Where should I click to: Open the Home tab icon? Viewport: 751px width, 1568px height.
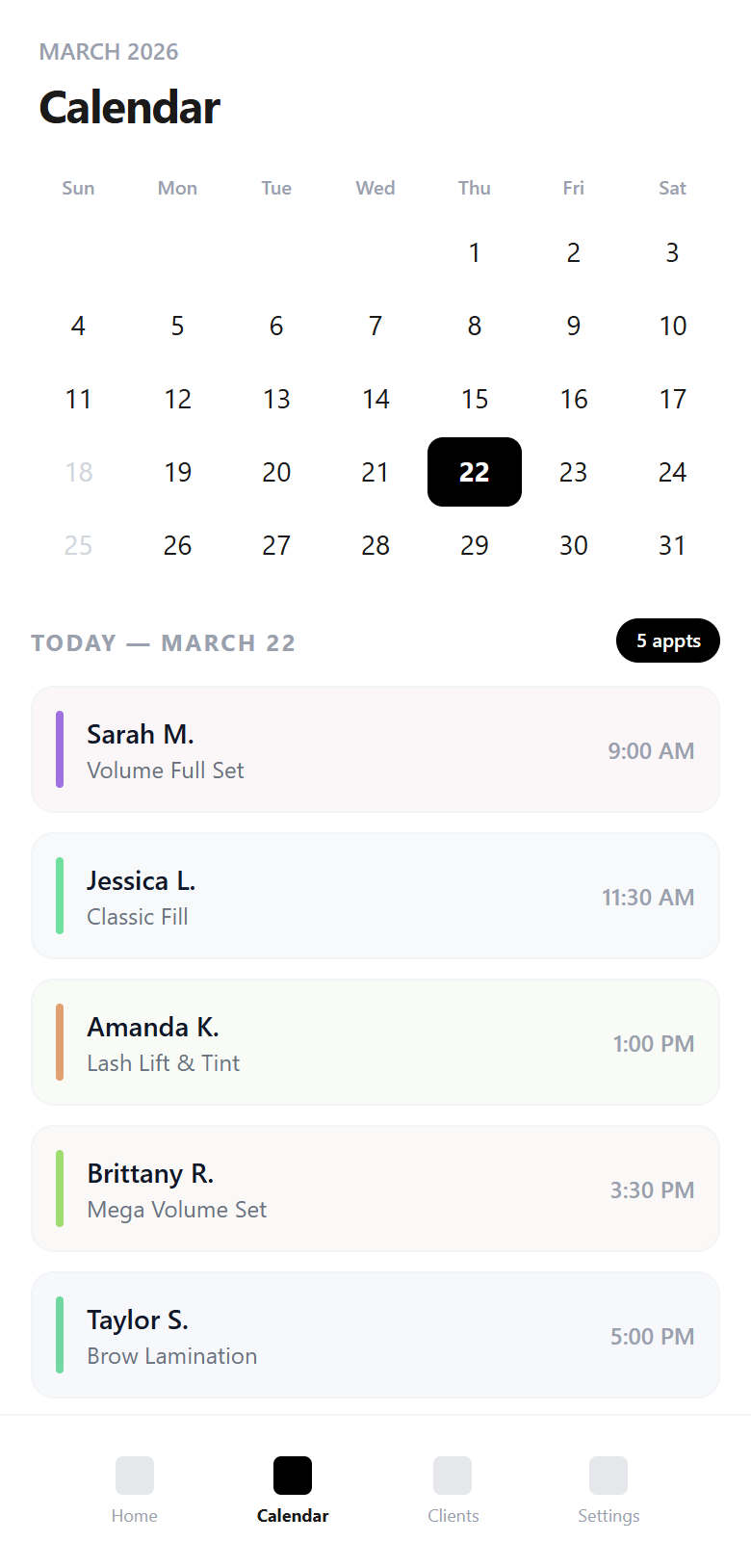click(x=135, y=1475)
